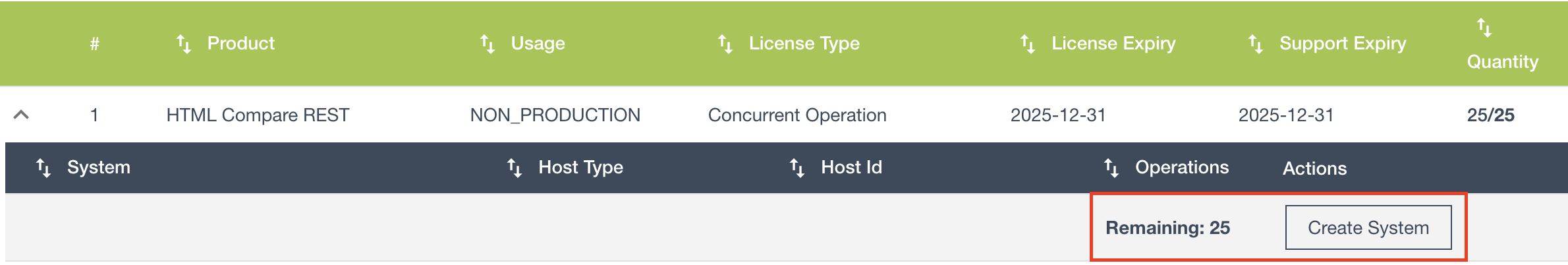This screenshot has width=1568, height=265.
Task: Click the Host Type sort icon
Action: click(x=515, y=168)
